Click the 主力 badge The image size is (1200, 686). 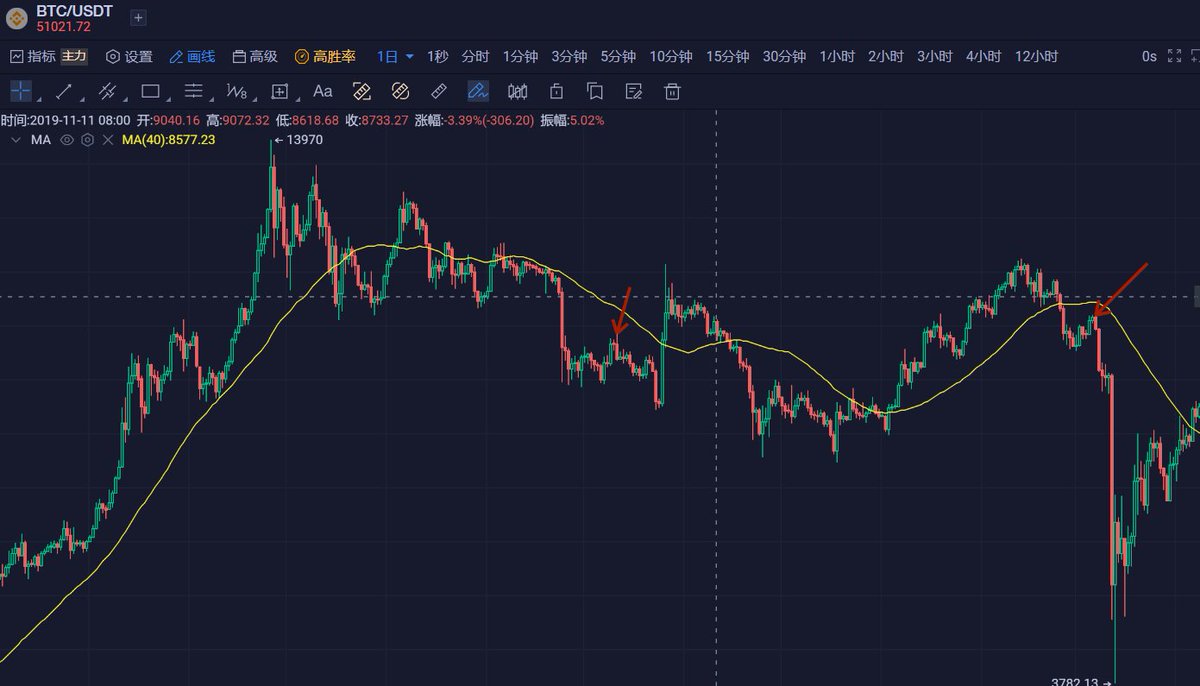[75, 57]
